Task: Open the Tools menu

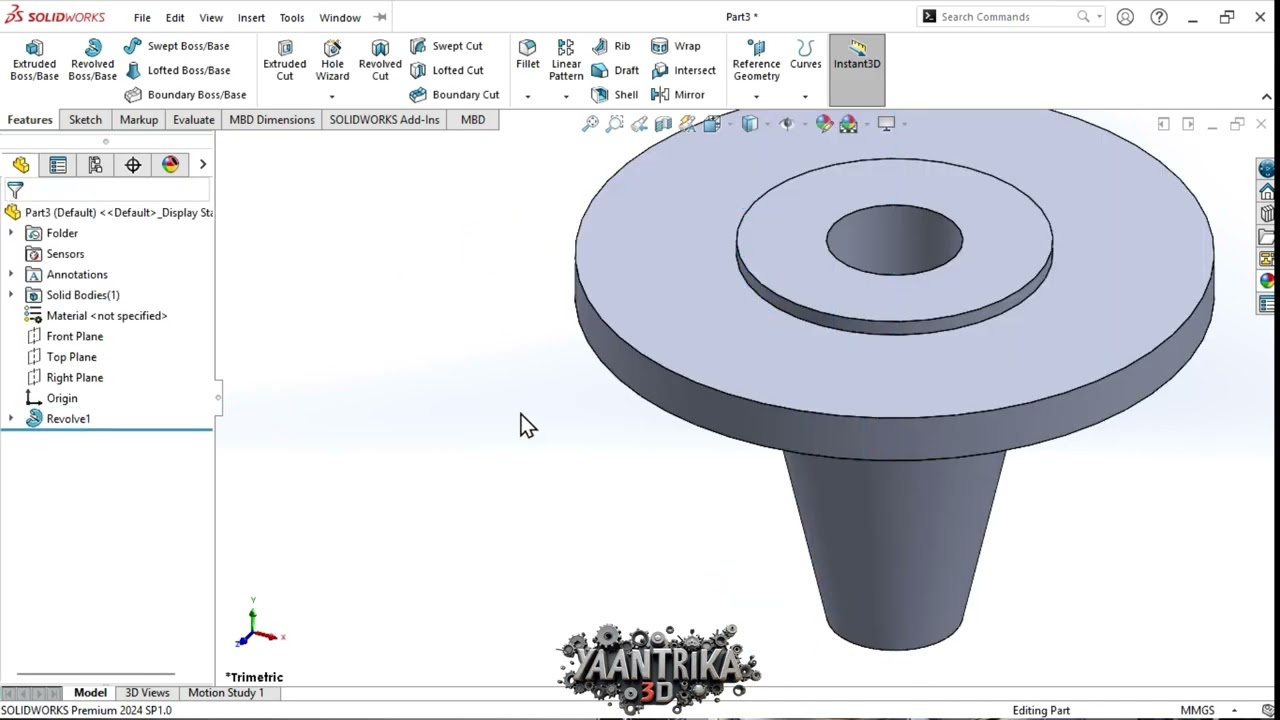Action: pyautogui.click(x=292, y=17)
